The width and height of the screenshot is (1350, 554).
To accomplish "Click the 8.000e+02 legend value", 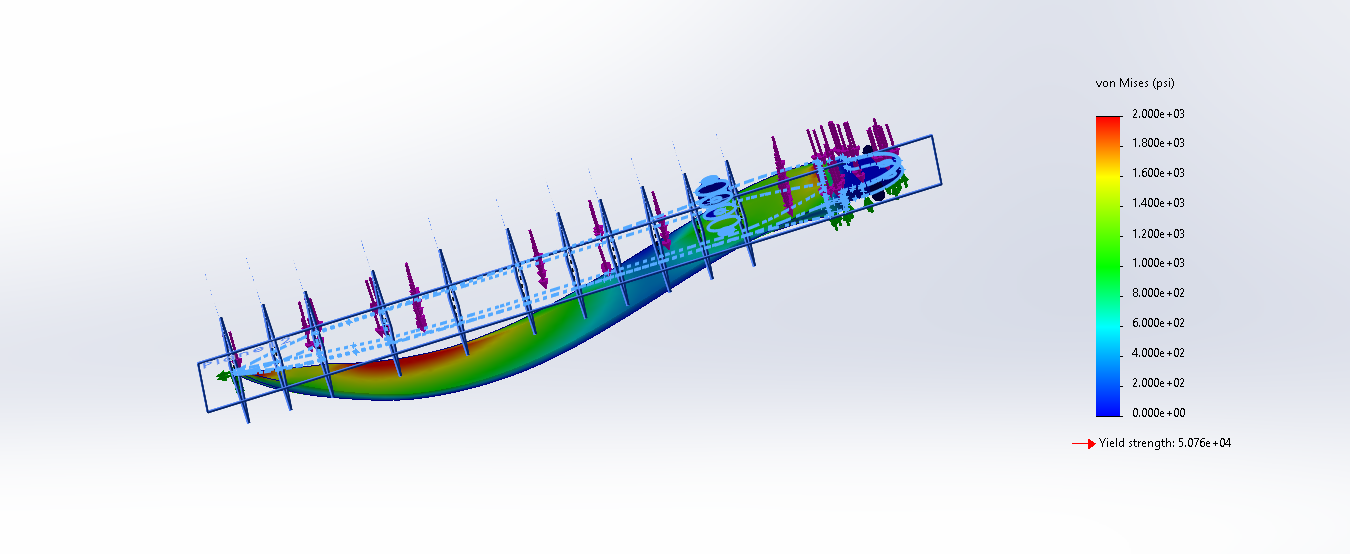I will coord(1158,293).
